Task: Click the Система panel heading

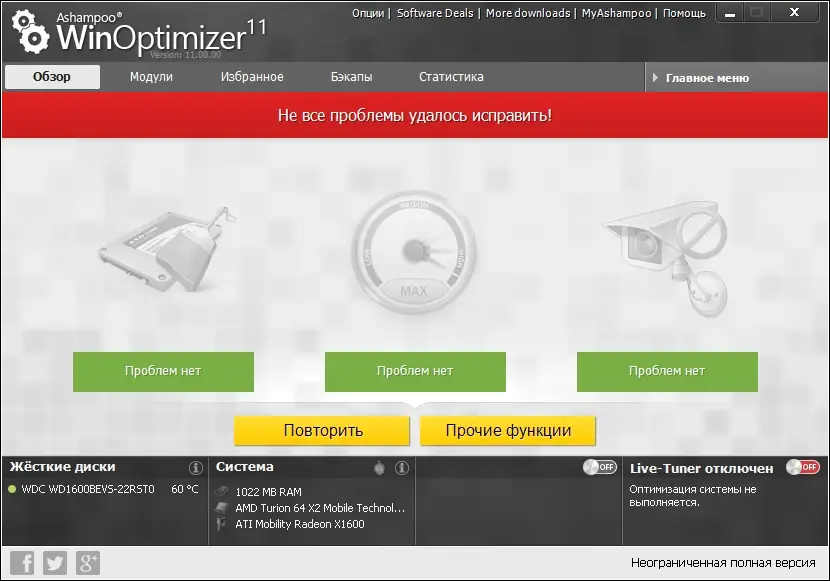Action: [x=245, y=467]
